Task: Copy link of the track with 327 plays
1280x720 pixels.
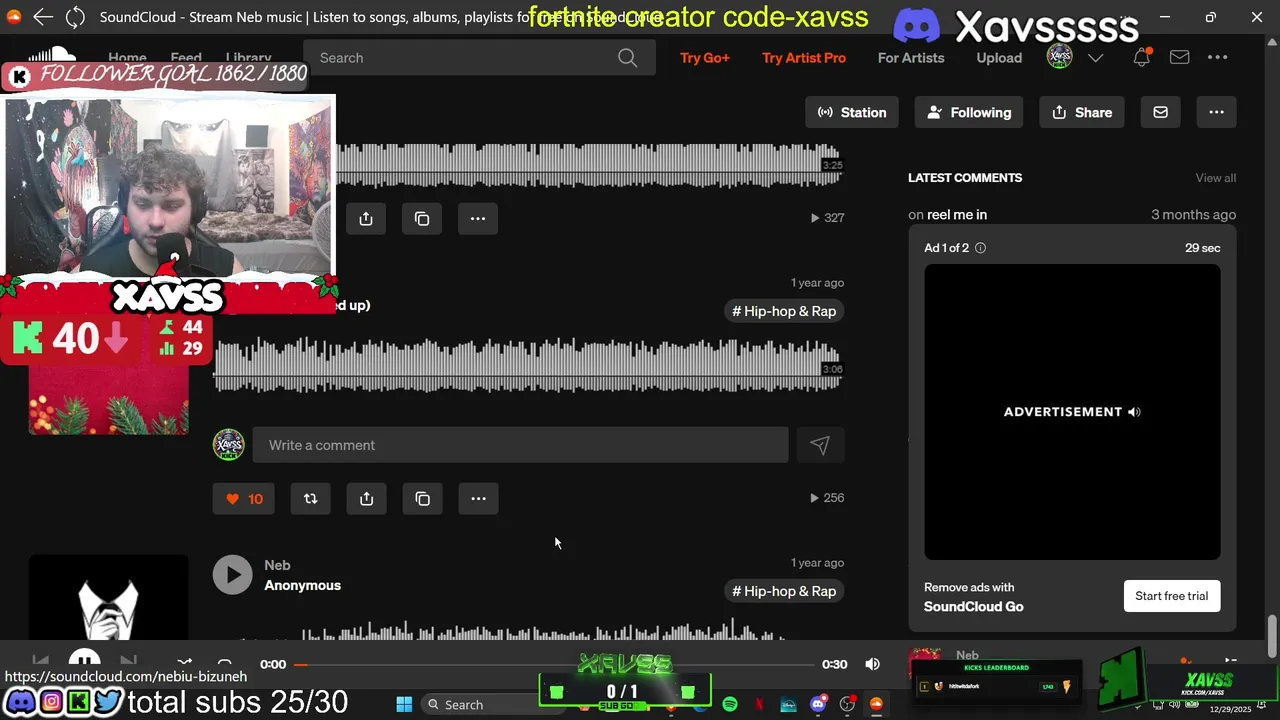Action: [x=422, y=219]
